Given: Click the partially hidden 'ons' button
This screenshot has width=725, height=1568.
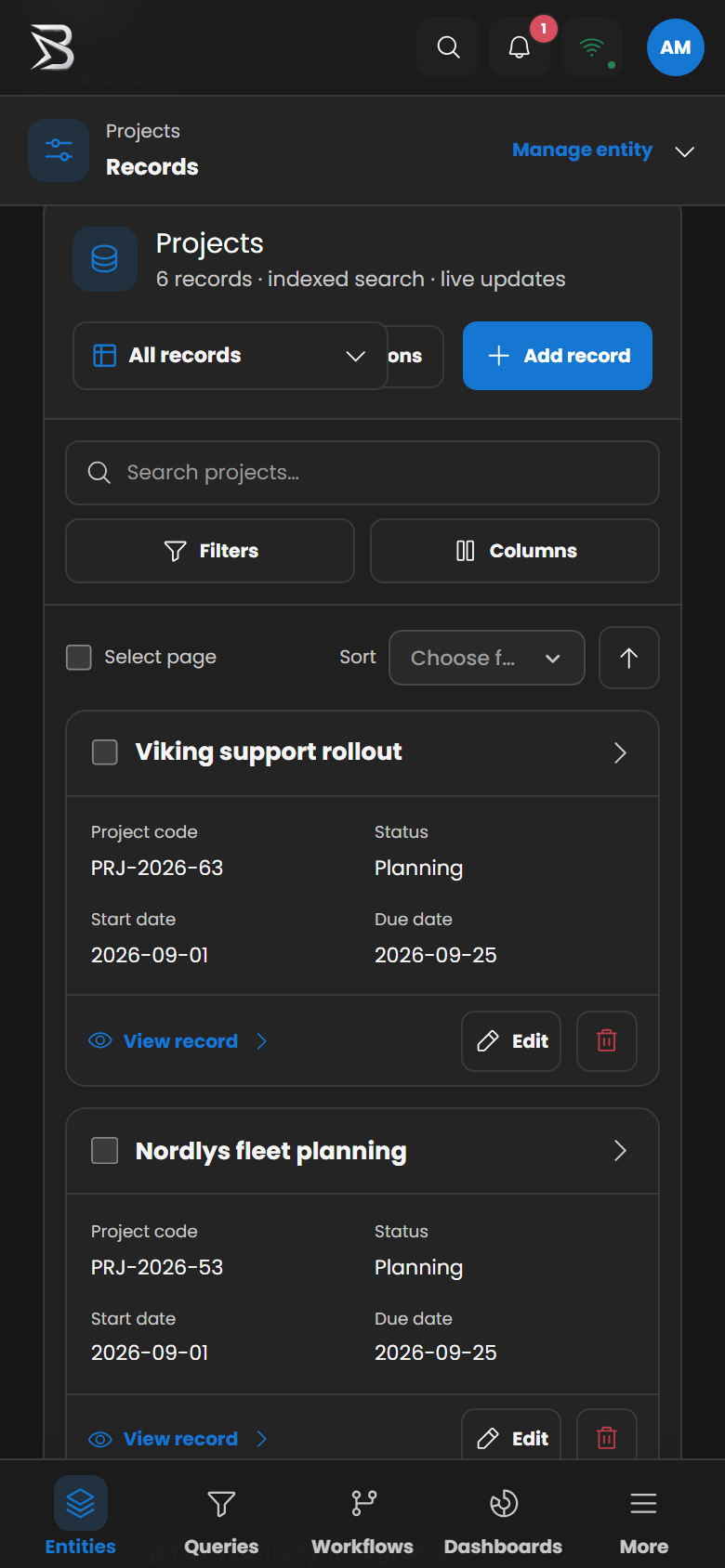Looking at the screenshot, I should click(415, 356).
